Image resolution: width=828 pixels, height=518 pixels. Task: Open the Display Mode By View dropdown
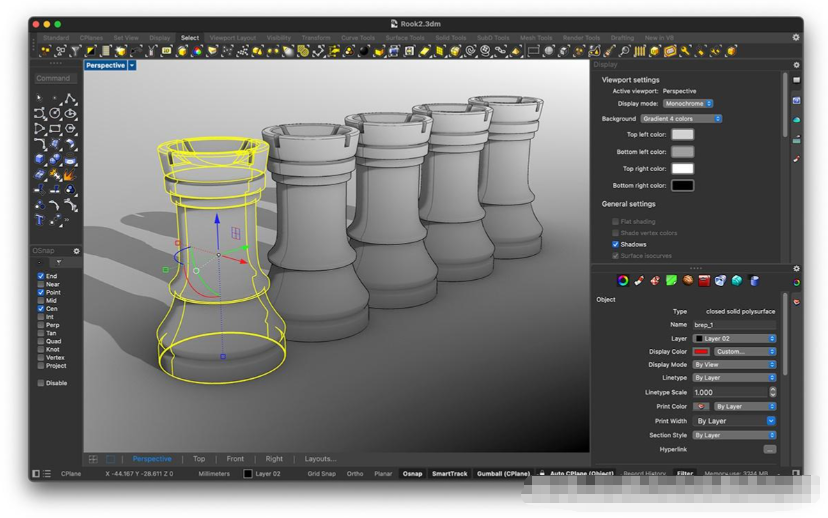pos(734,365)
